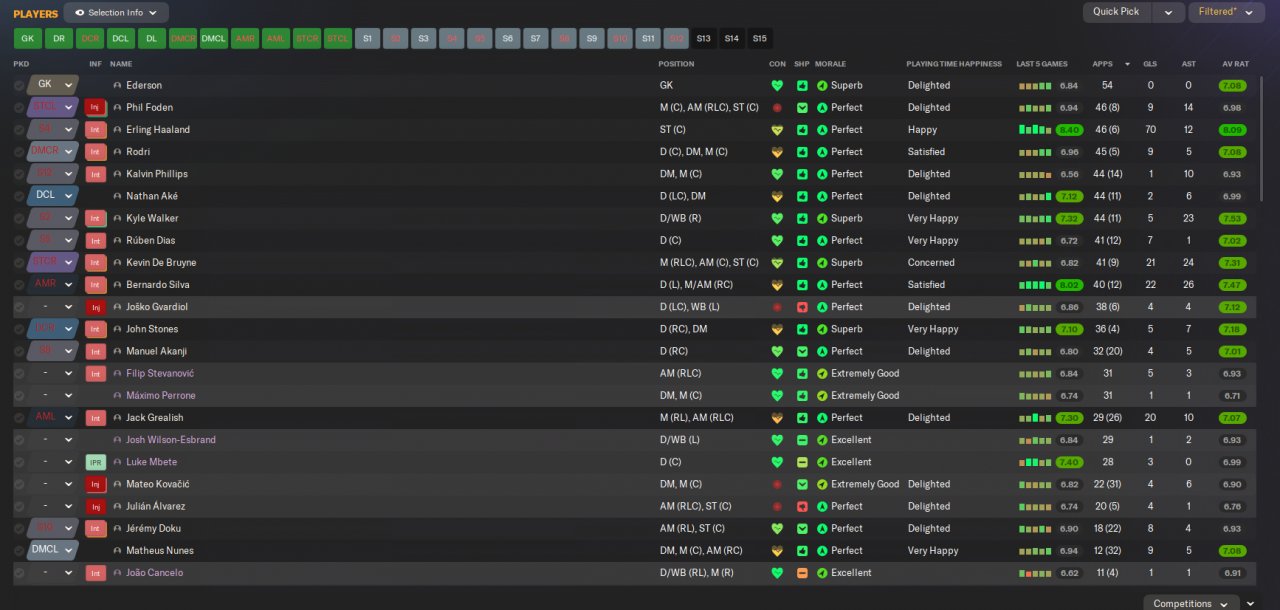Toggle the picked checkbox for Jack Grealish
The height and width of the screenshot is (610, 1280).
tap(19, 418)
